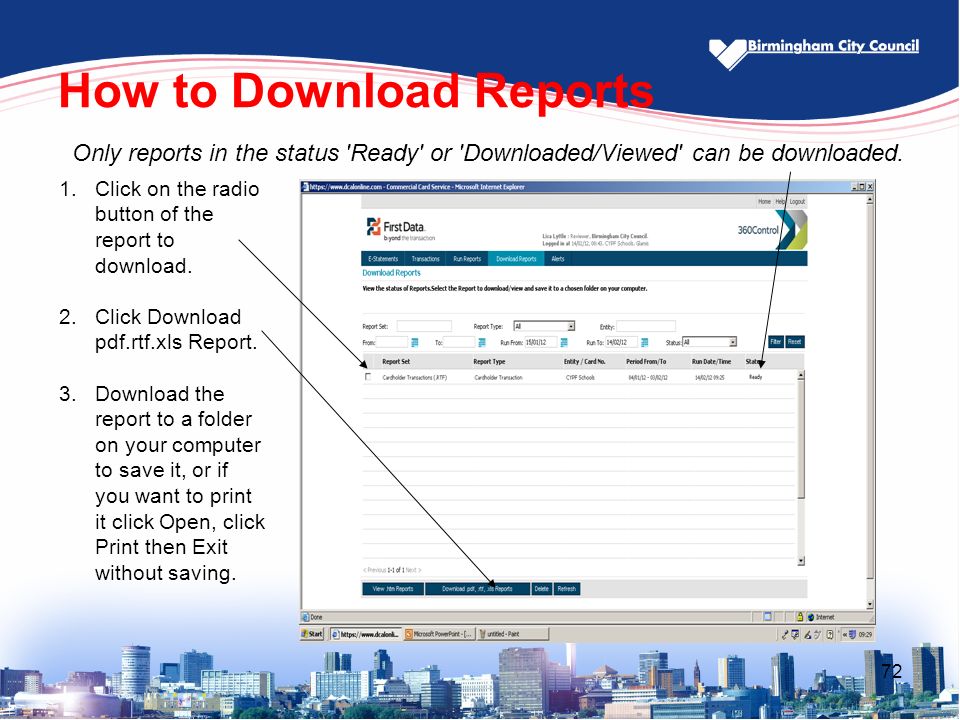Click Download .pdf, .rtf, .xls Reports button
This screenshot has height=720, width=960.
[x=478, y=589]
